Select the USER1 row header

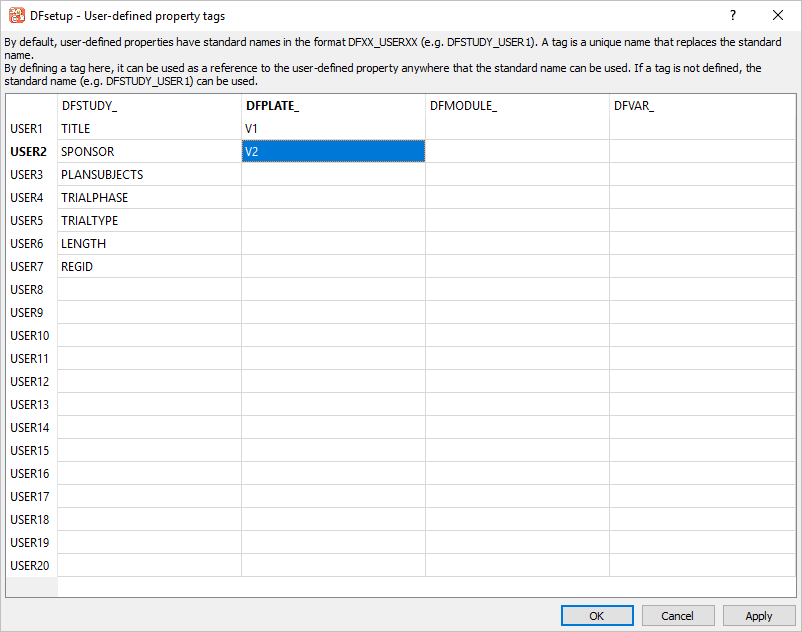28,129
